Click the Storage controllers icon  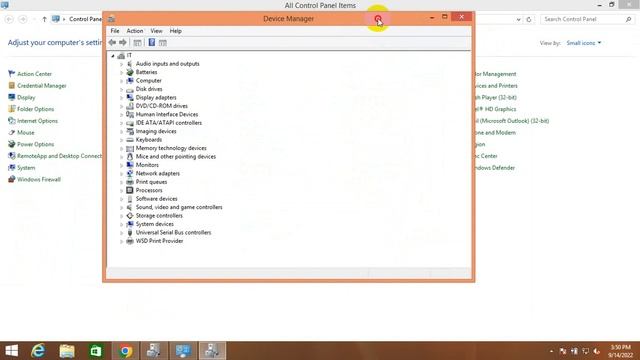130,216
